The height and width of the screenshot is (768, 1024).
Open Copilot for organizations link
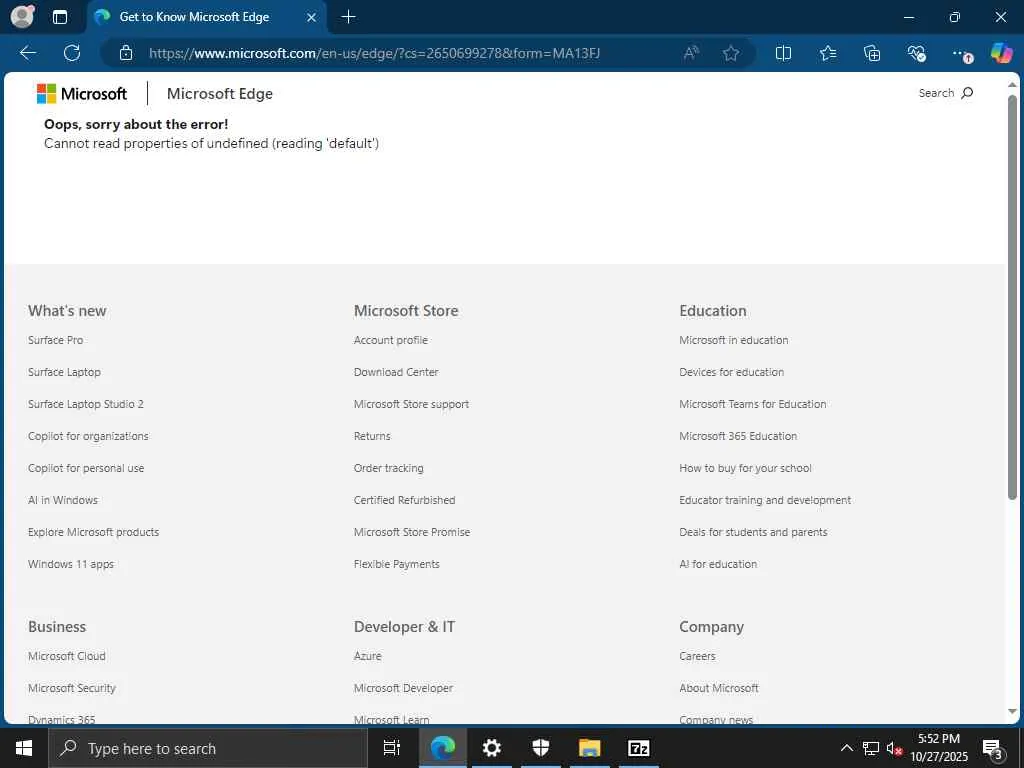click(x=88, y=436)
